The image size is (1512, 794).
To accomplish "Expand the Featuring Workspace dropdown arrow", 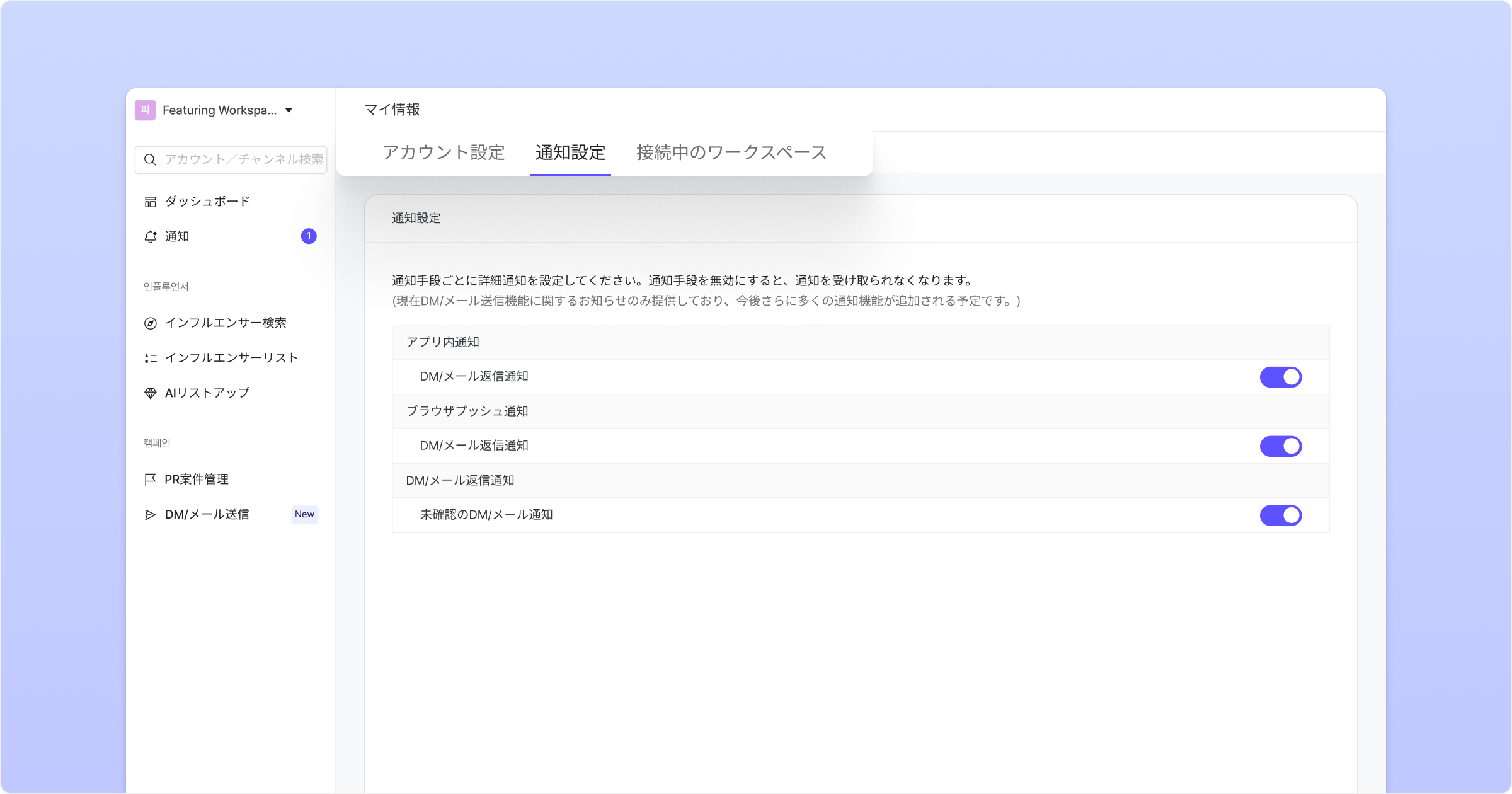I will point(289,111).
